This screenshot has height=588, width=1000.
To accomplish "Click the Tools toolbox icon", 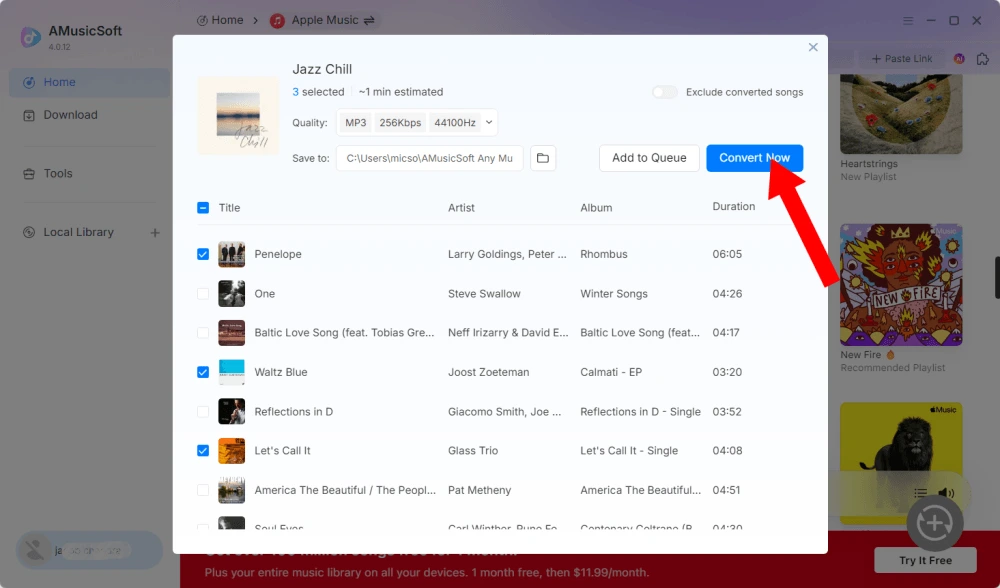I will coord(29,173).
